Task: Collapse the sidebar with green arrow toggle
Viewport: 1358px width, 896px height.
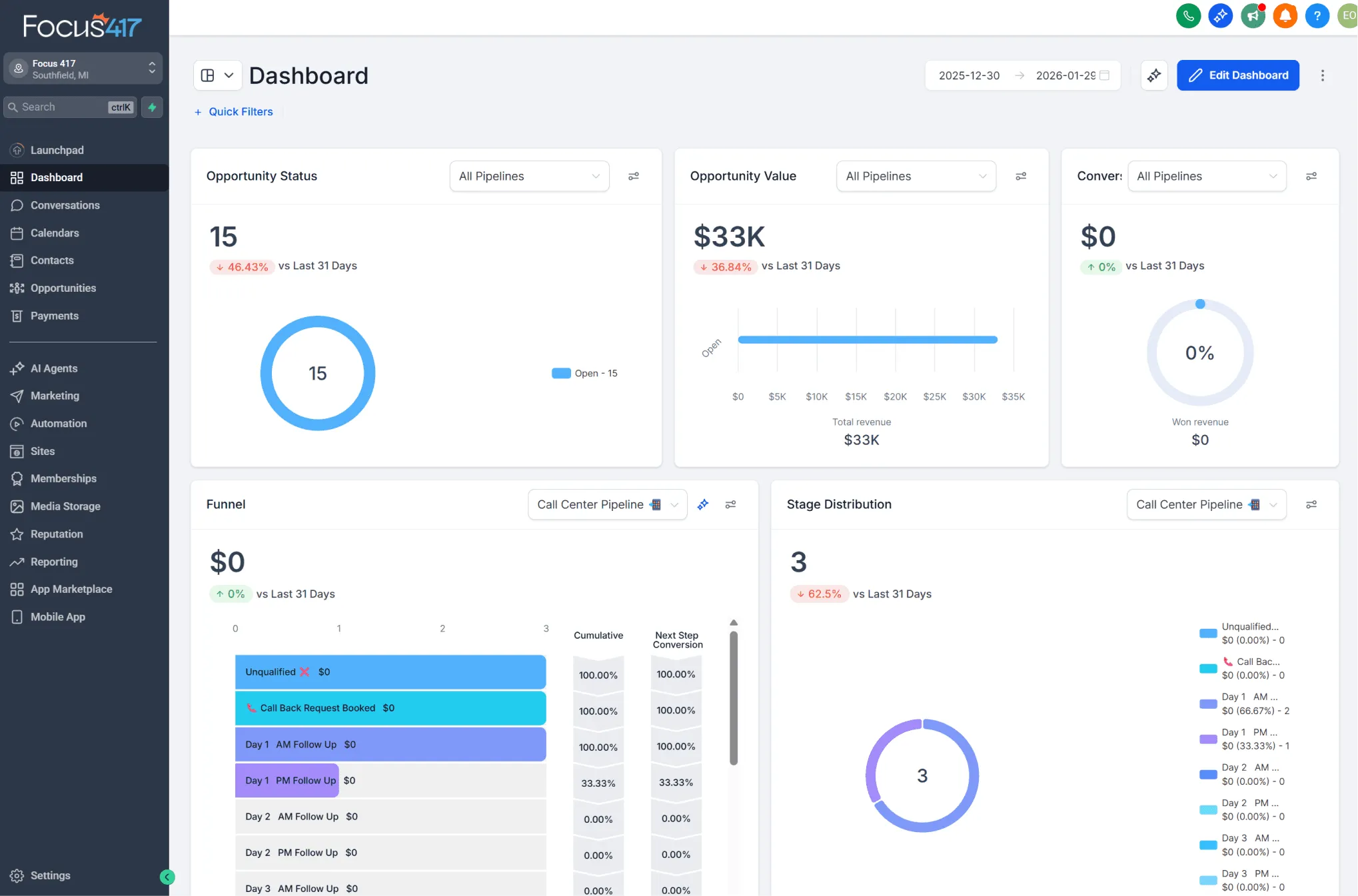Action: click(167, 877)
